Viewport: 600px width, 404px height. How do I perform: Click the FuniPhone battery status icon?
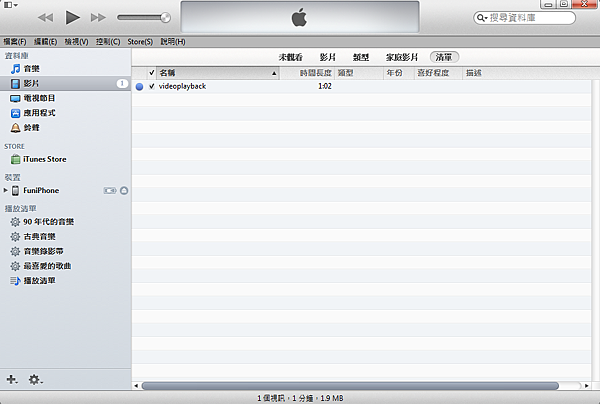point(110,191)
